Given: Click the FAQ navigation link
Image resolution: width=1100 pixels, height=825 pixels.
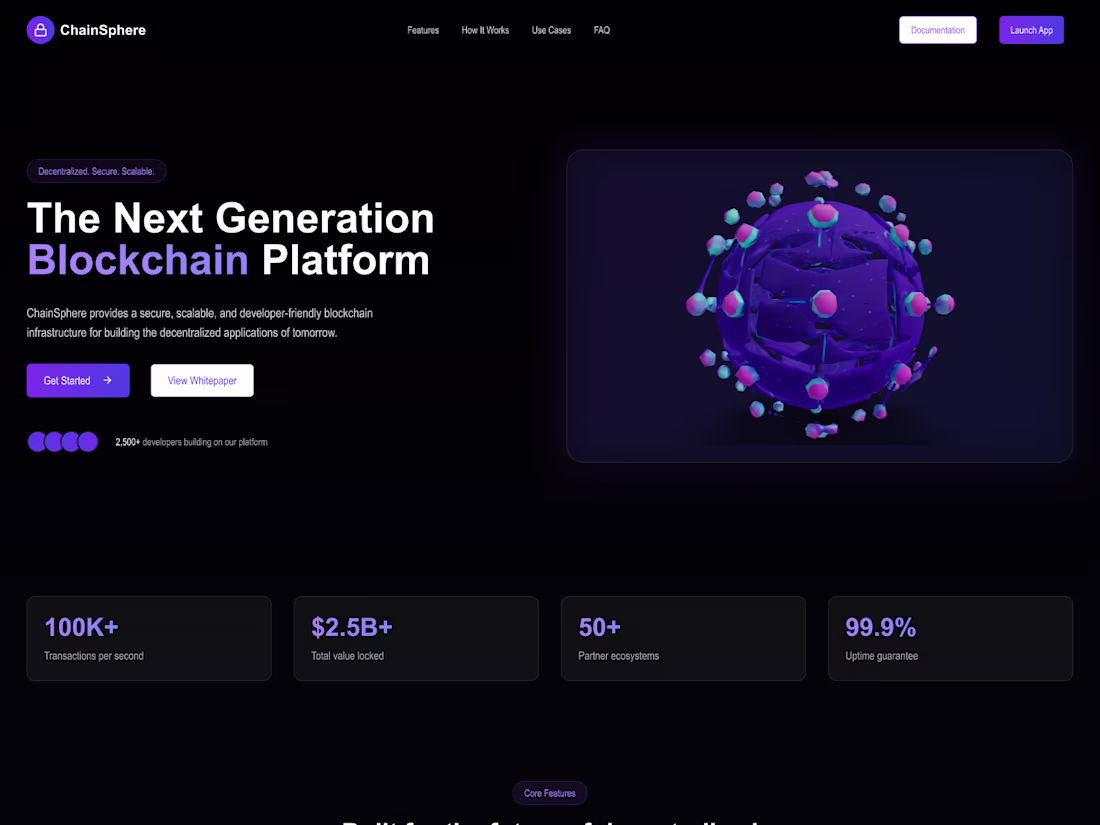Looking at the screenshot, I should coord(602,30).
